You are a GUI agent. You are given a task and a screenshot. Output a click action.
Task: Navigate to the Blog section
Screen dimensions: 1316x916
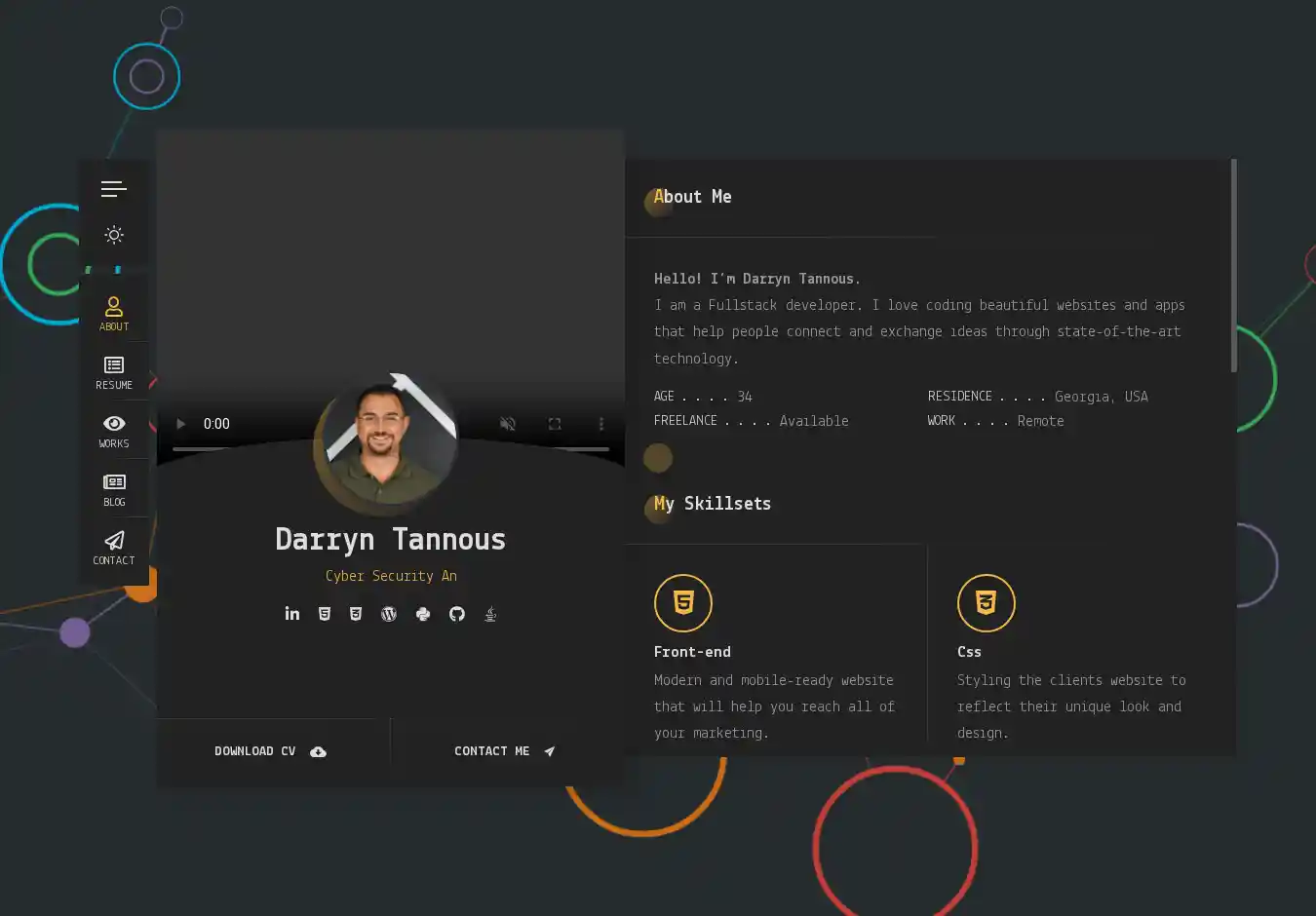(x=114, y=489)
